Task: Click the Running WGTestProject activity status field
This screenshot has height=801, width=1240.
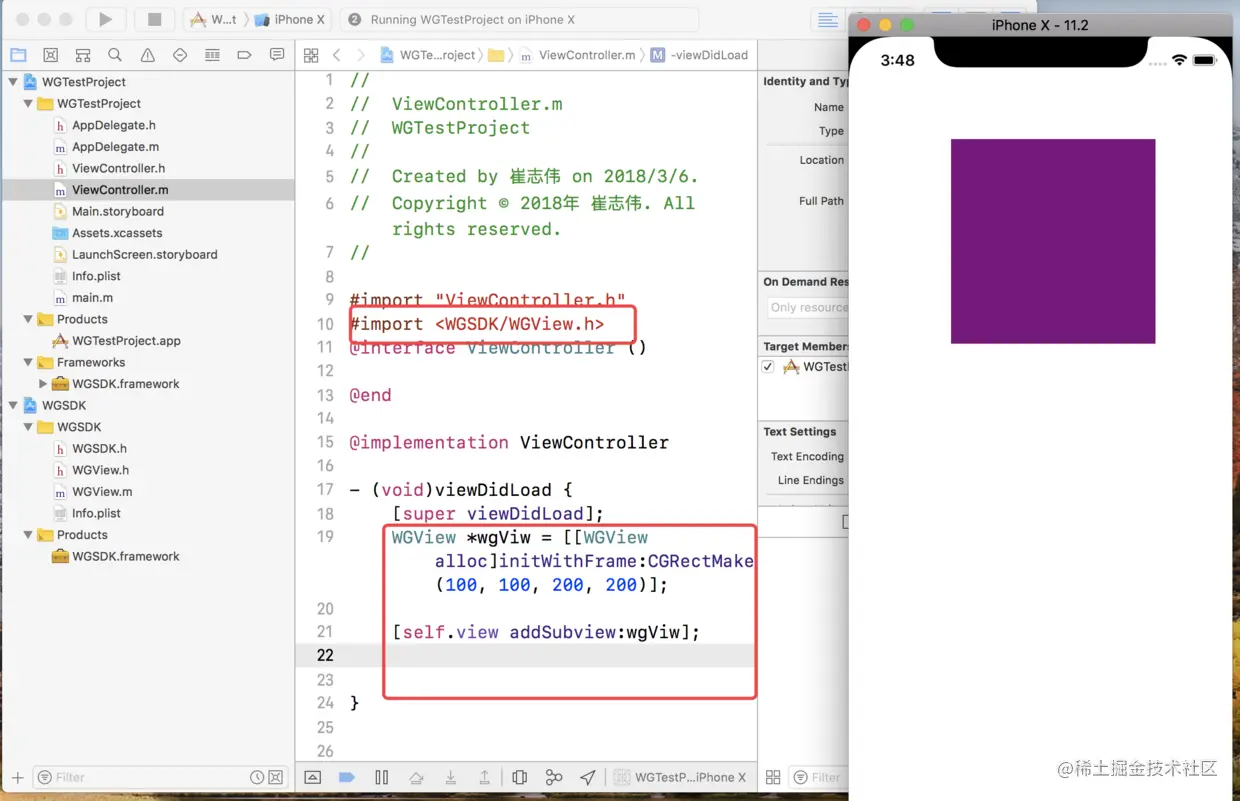Action: coord(519,20)
